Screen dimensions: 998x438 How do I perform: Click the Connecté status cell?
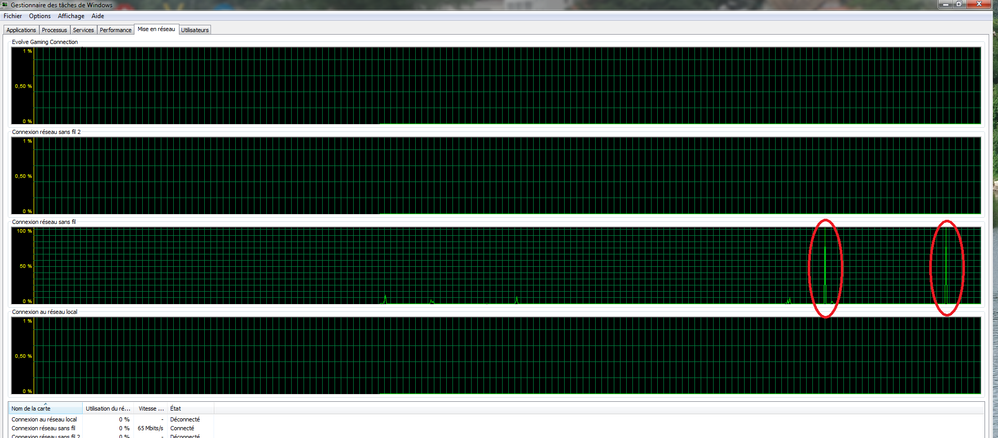tap(182, 428)
